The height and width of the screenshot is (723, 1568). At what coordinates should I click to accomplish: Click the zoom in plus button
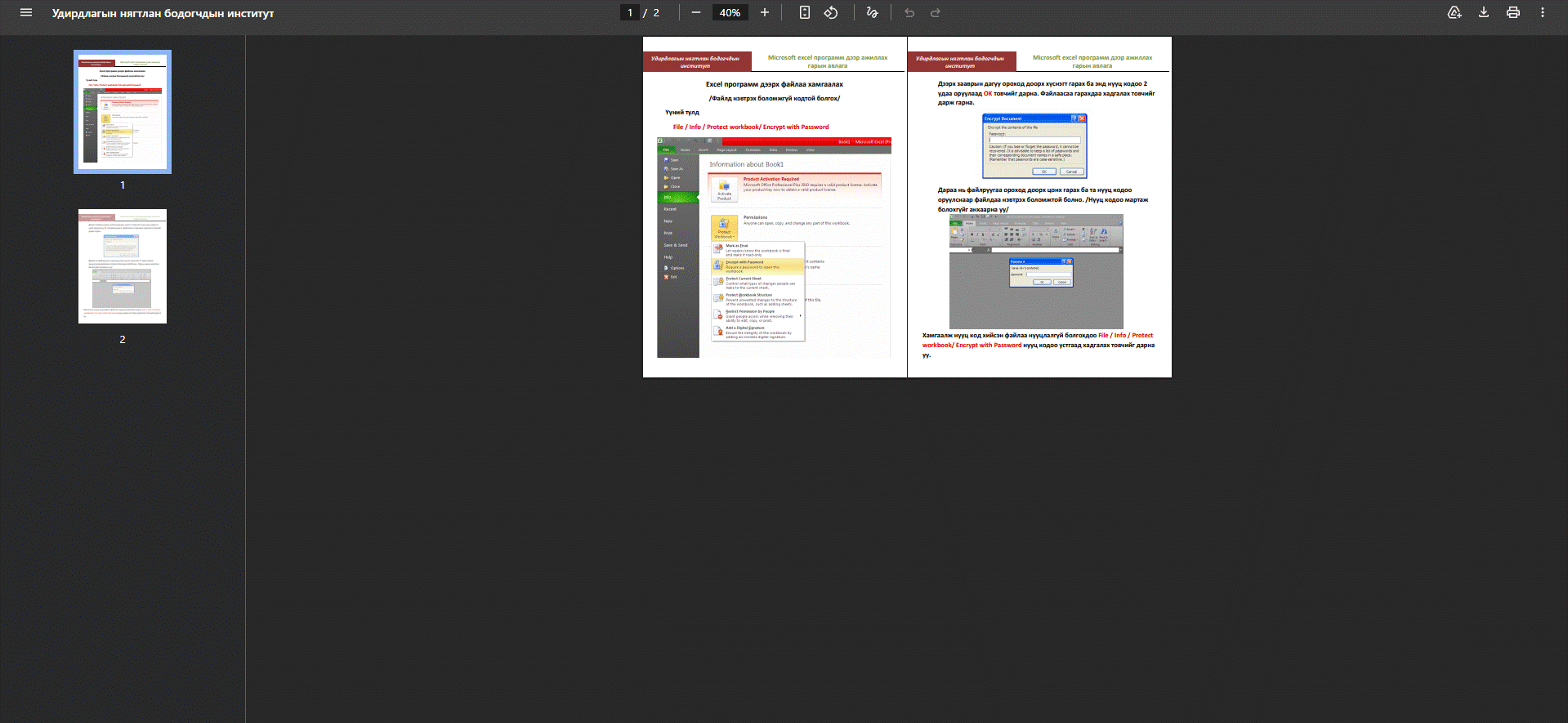click(x=765, y=13)
